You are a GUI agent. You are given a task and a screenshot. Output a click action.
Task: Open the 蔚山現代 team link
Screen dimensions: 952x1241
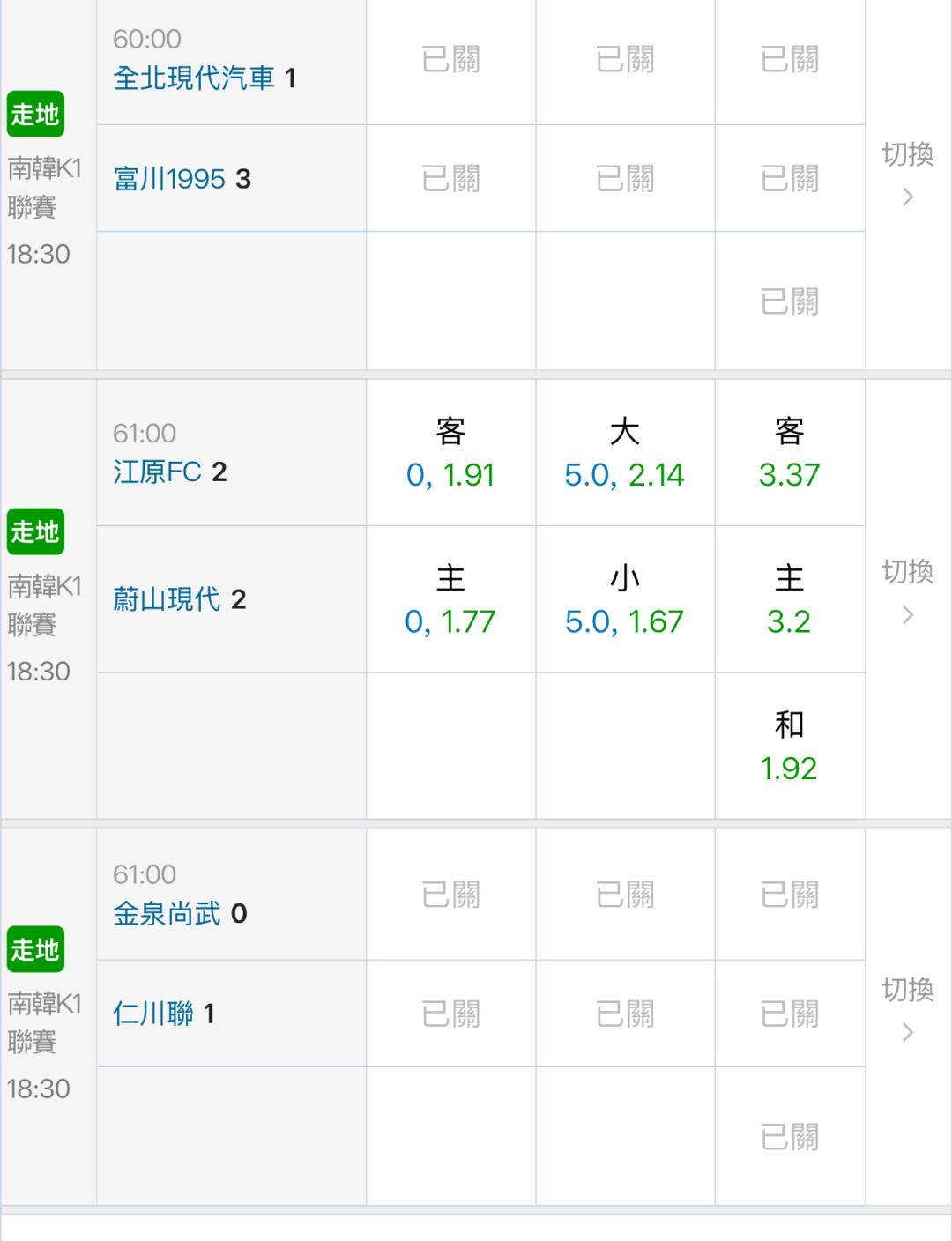[167, 599]
